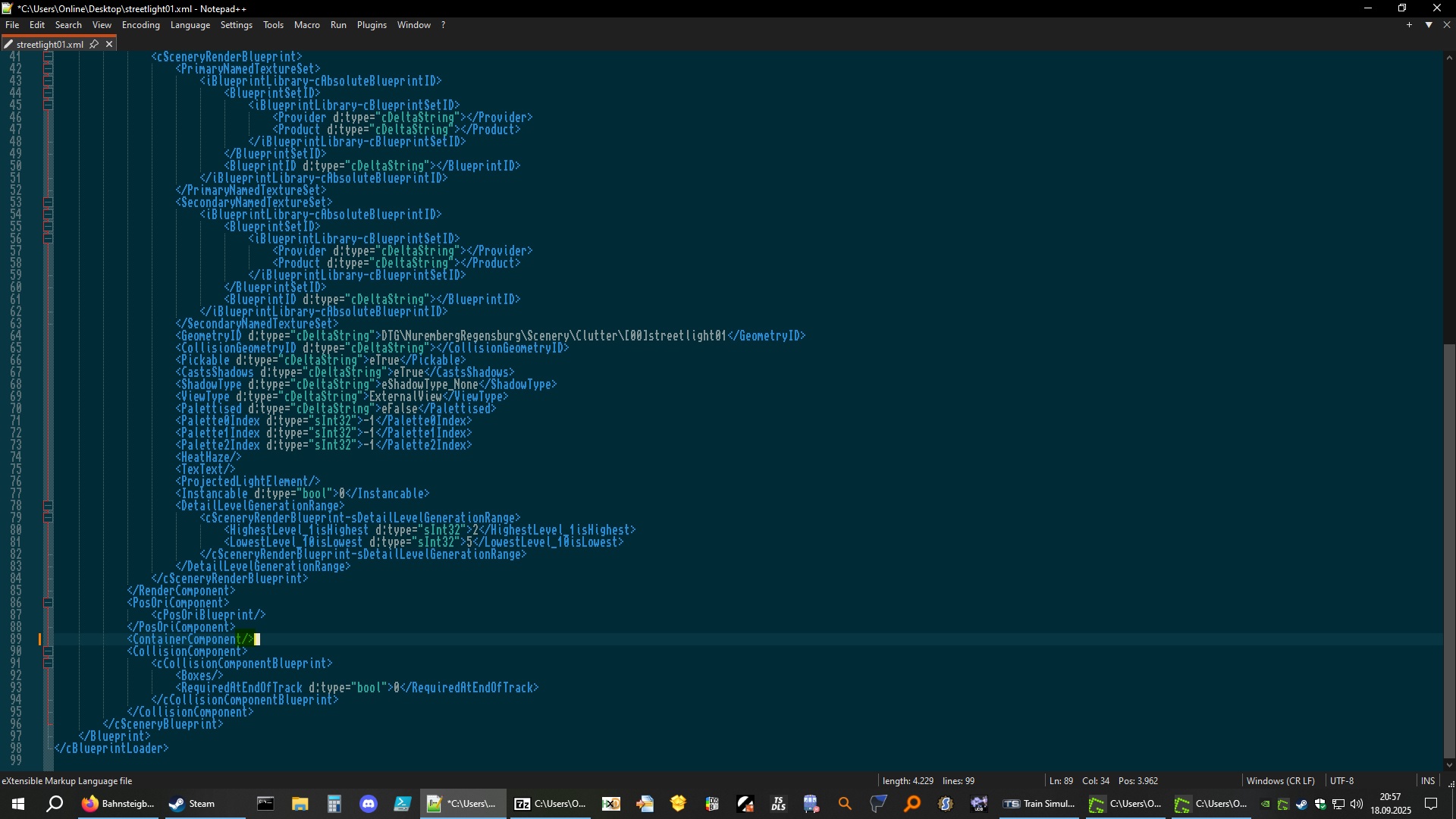Collapse the PosOriComponent fold marker on line 86
This screenshot has width=1456, height=819.
pyautogui.click(x=48, y=603)
